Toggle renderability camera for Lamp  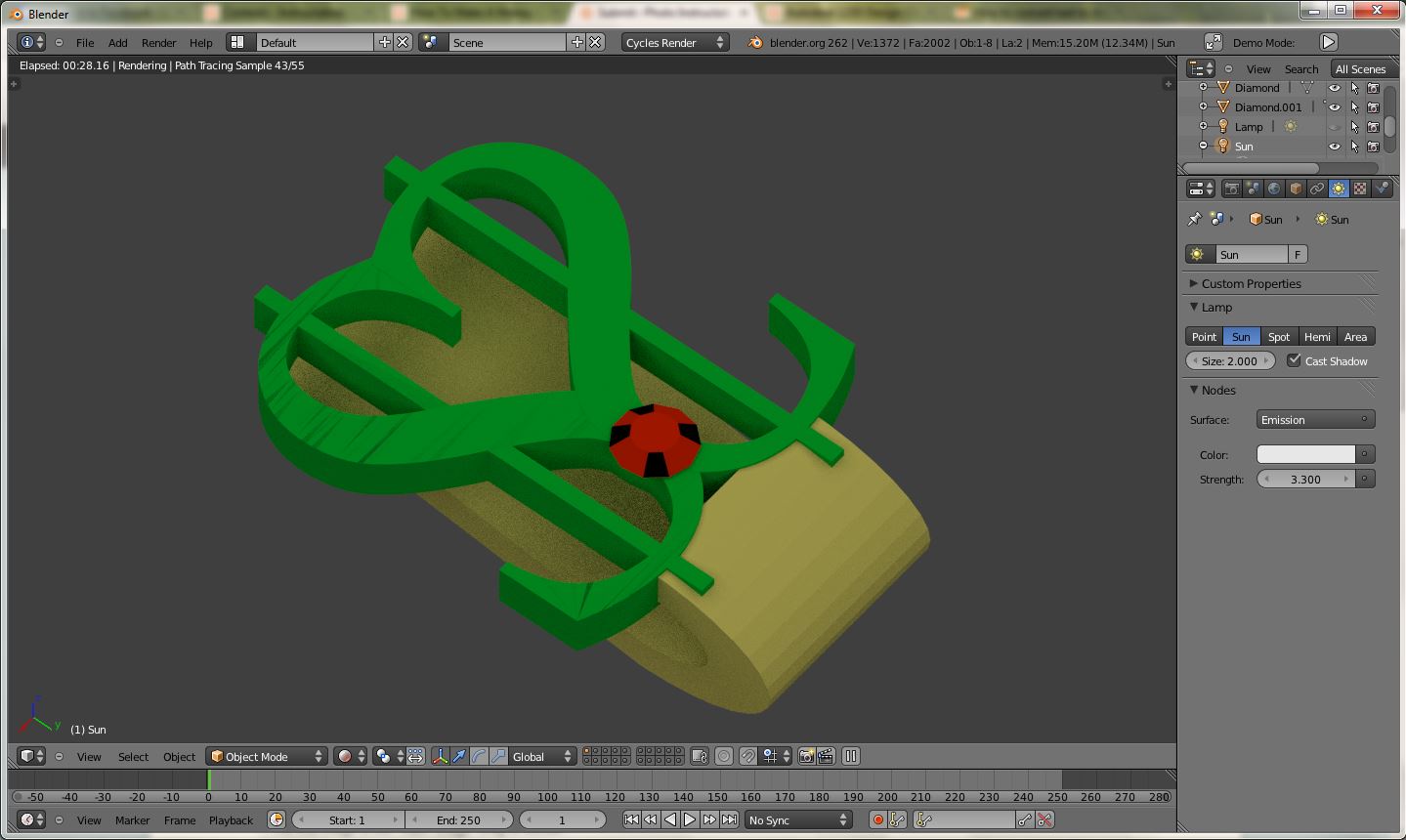click(x=1373, y=127)
